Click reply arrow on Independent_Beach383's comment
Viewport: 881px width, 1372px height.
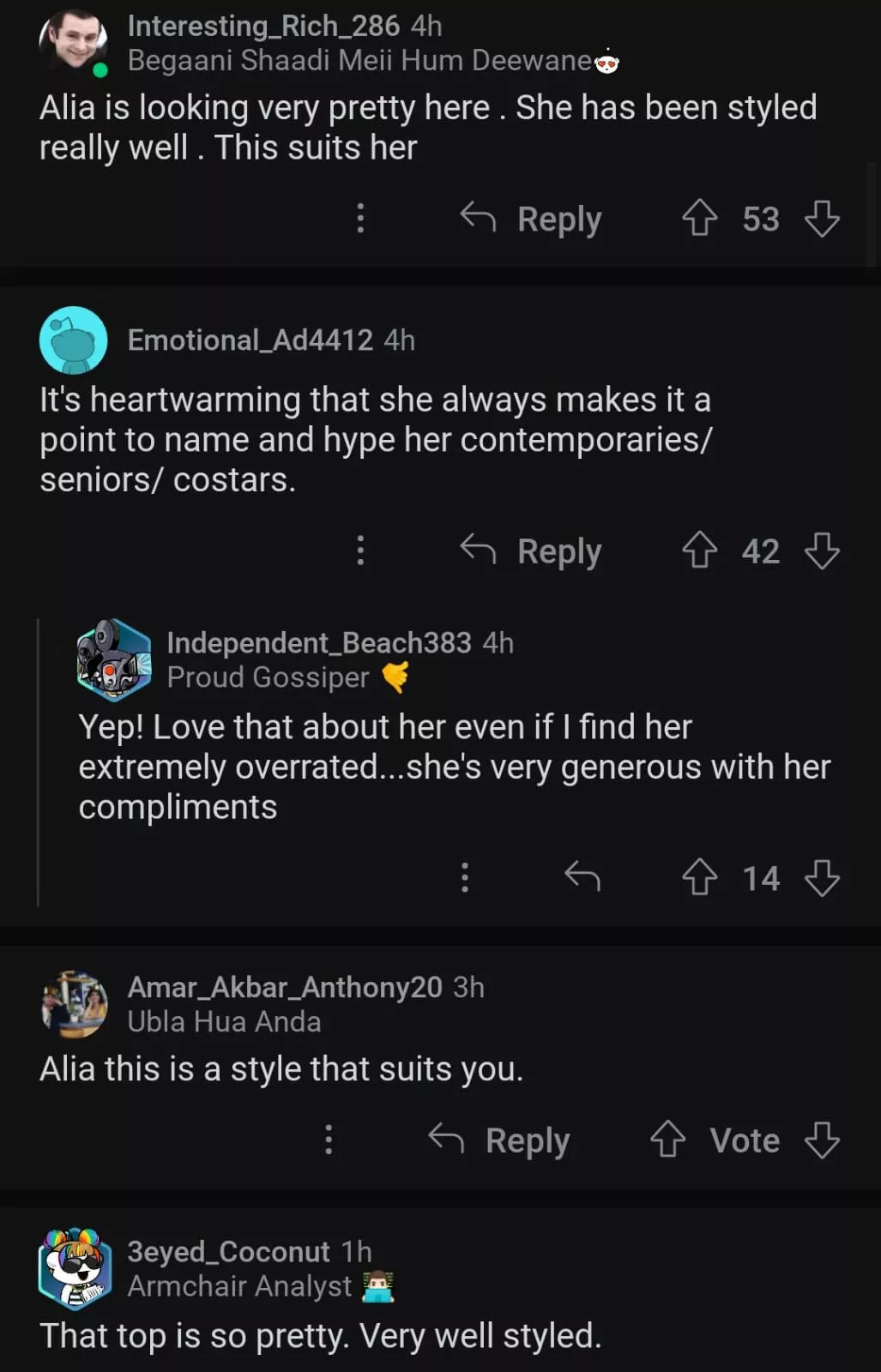tap(582, 876)
